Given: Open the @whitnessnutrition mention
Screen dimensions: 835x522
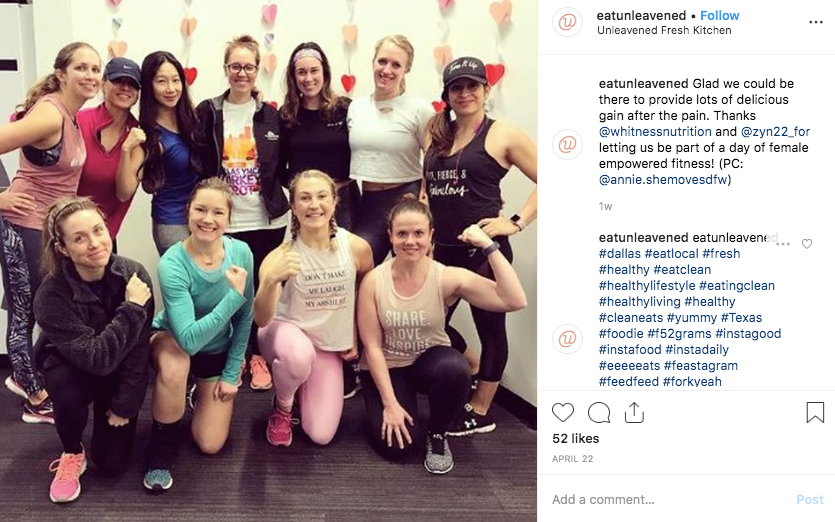Looking at the screenshot, I should (655, 132).
